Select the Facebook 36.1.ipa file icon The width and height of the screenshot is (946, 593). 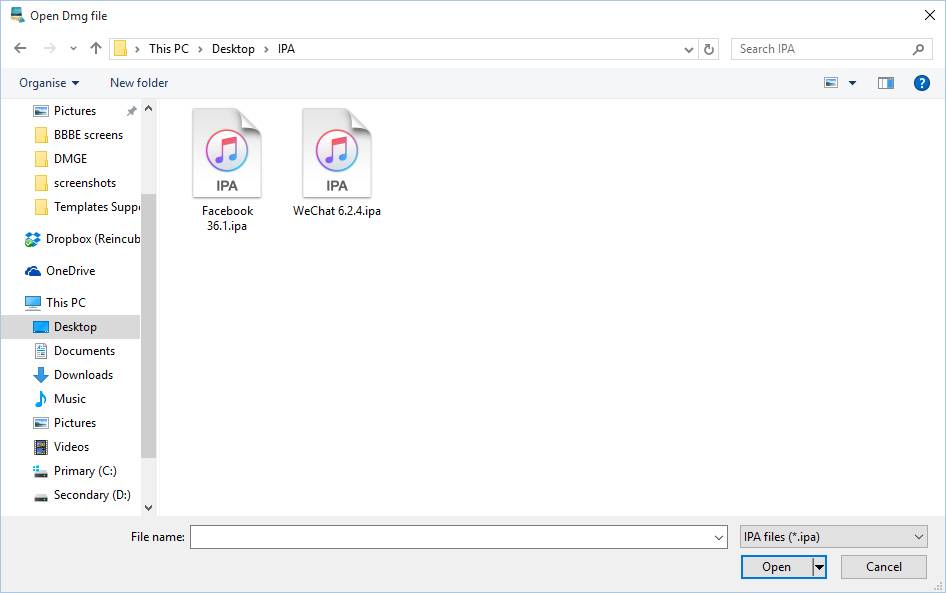coord(227,153)
